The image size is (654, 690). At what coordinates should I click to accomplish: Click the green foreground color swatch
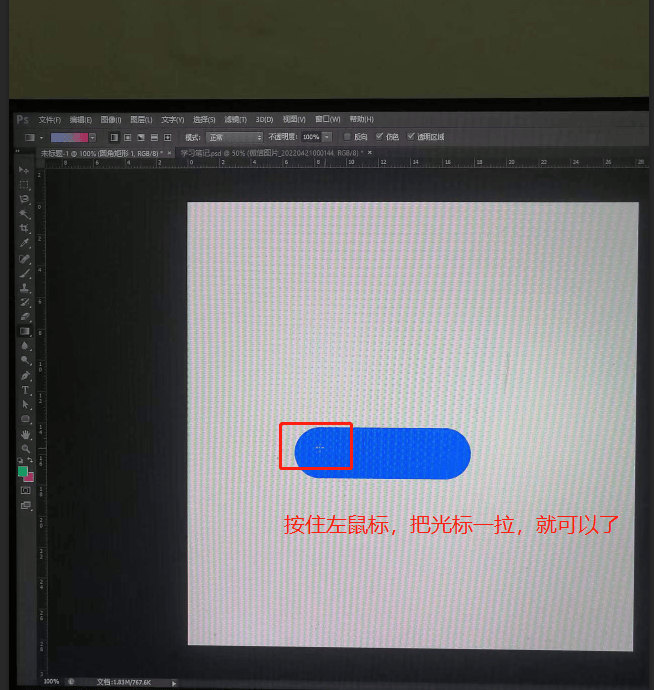[22, 470]
